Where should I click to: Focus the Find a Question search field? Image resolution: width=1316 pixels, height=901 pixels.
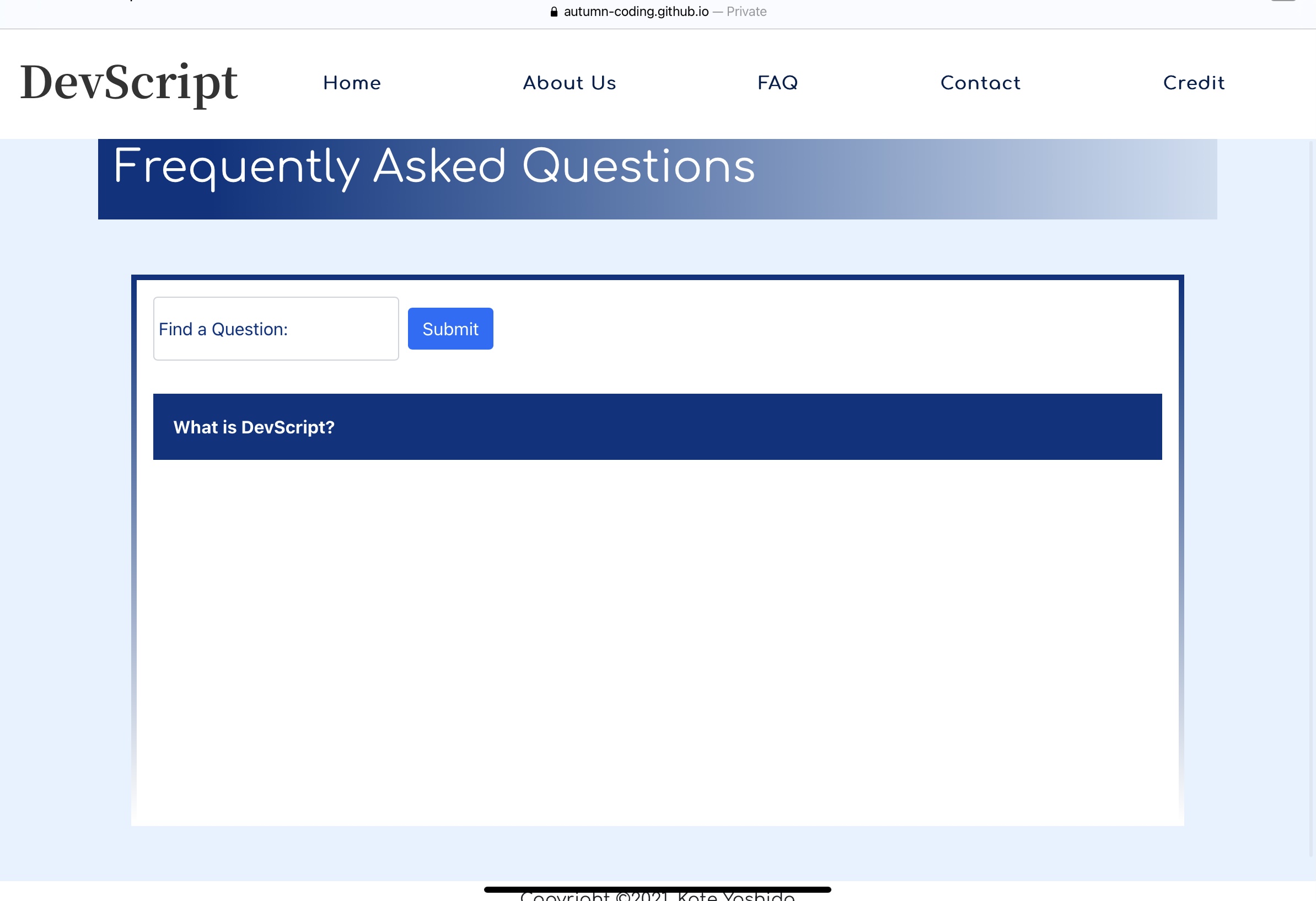[276, 329]
